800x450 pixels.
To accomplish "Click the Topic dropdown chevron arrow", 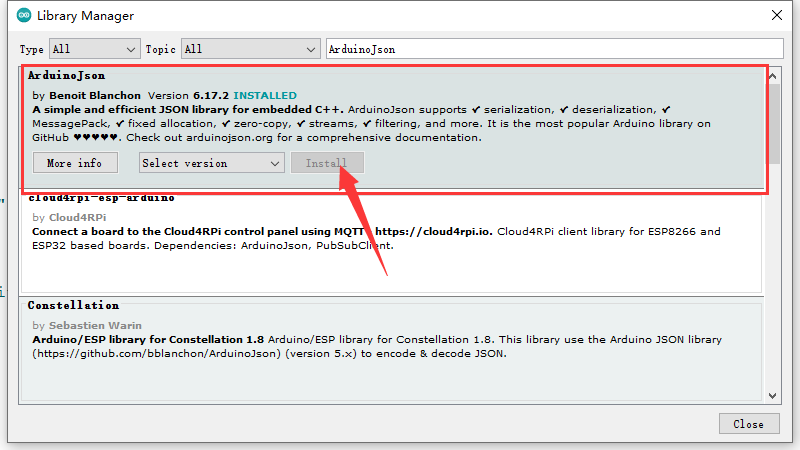I will point(311,49).
